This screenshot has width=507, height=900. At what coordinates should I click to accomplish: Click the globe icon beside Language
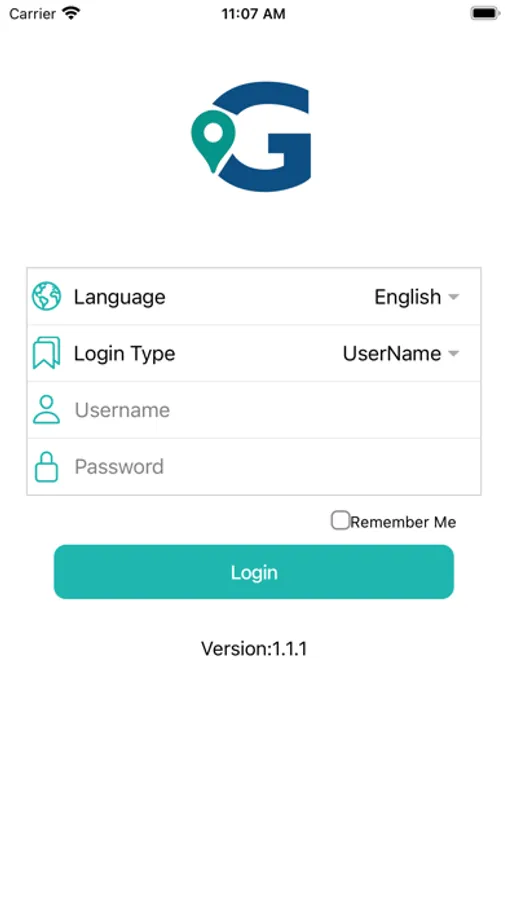click(47, 296)
